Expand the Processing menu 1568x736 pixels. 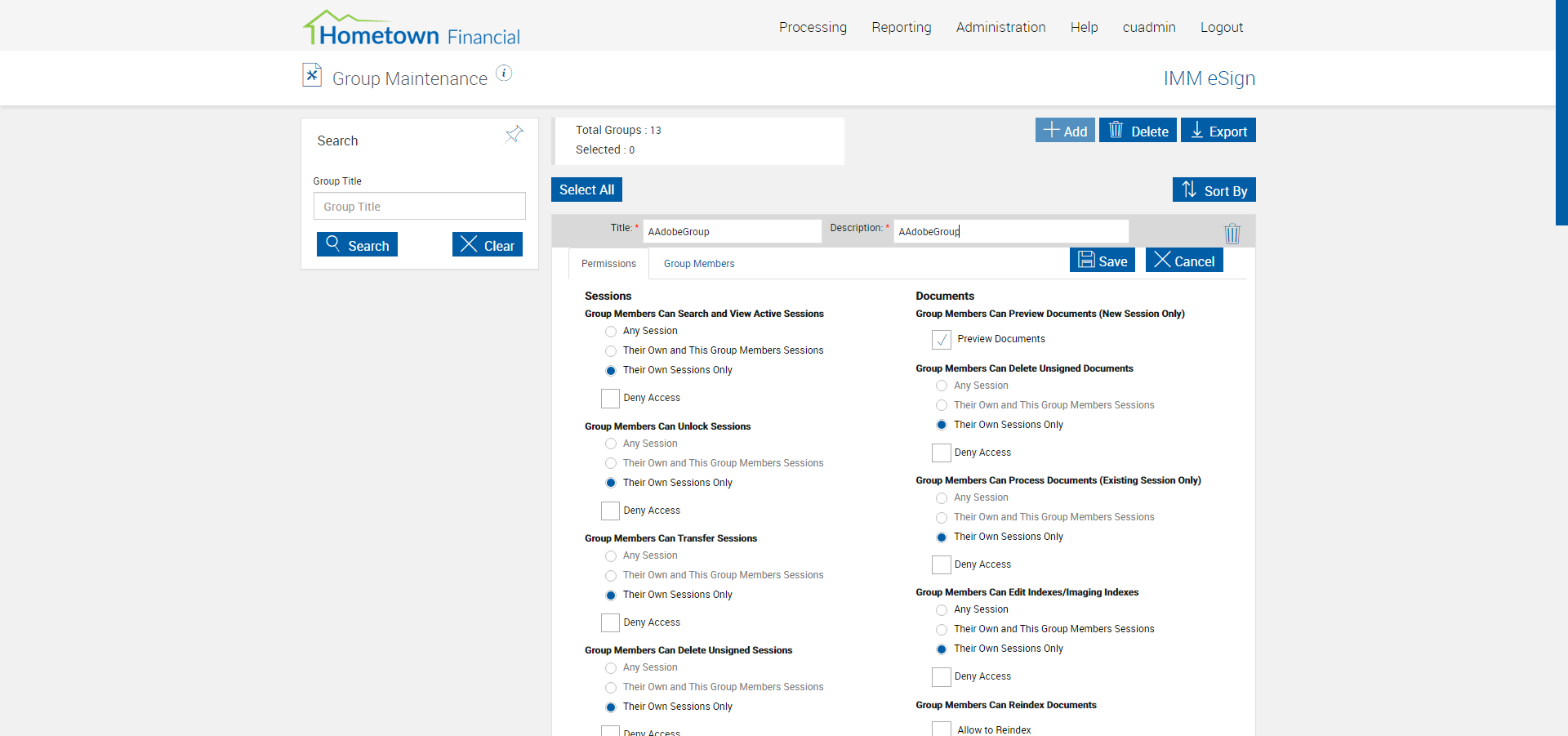(x=813, y=27)
